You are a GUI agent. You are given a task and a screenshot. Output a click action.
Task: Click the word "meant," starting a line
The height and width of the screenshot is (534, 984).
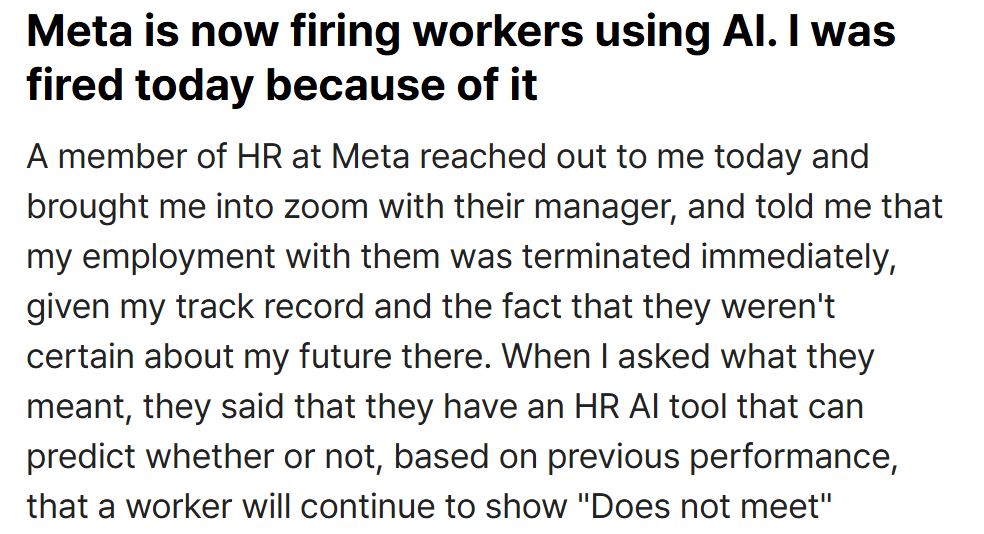pyautogui.click(x=79, y=408)
